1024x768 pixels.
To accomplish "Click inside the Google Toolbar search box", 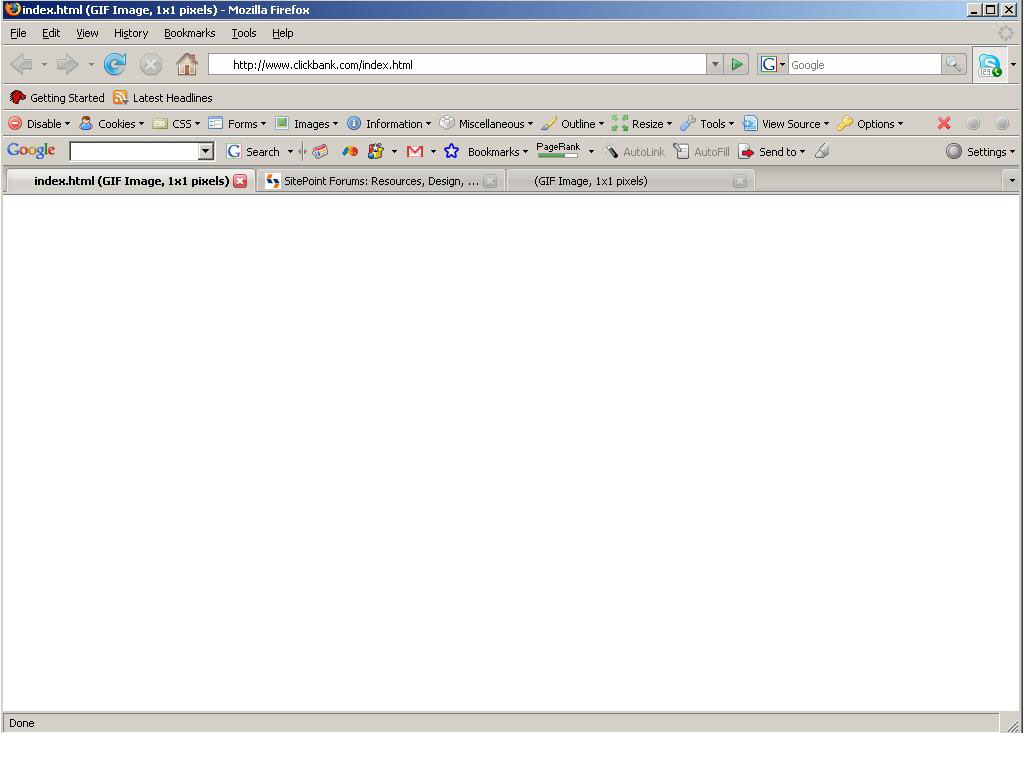I will tap(134, 152).
